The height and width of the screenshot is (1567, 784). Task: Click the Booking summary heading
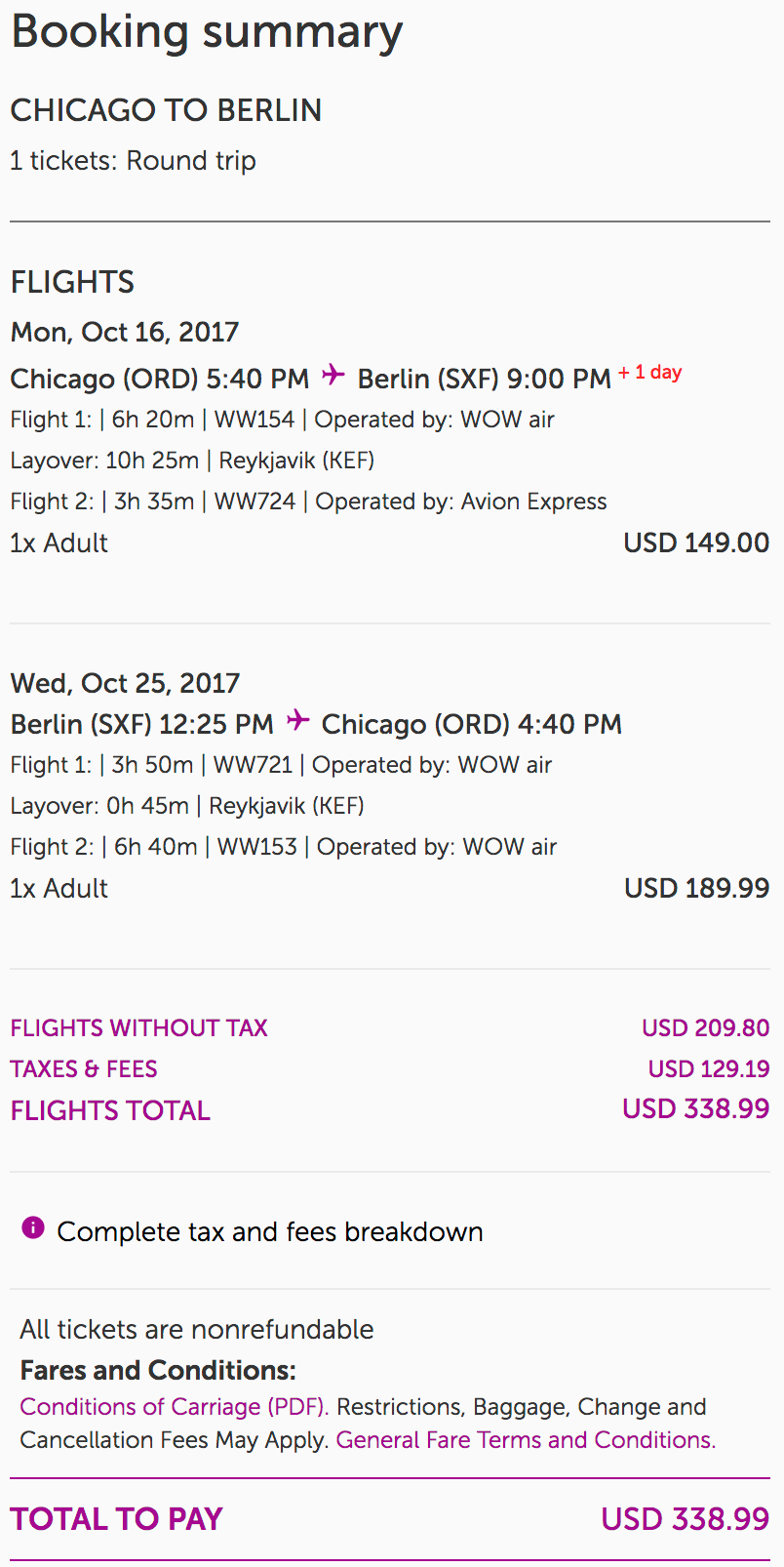coord(207,32)
